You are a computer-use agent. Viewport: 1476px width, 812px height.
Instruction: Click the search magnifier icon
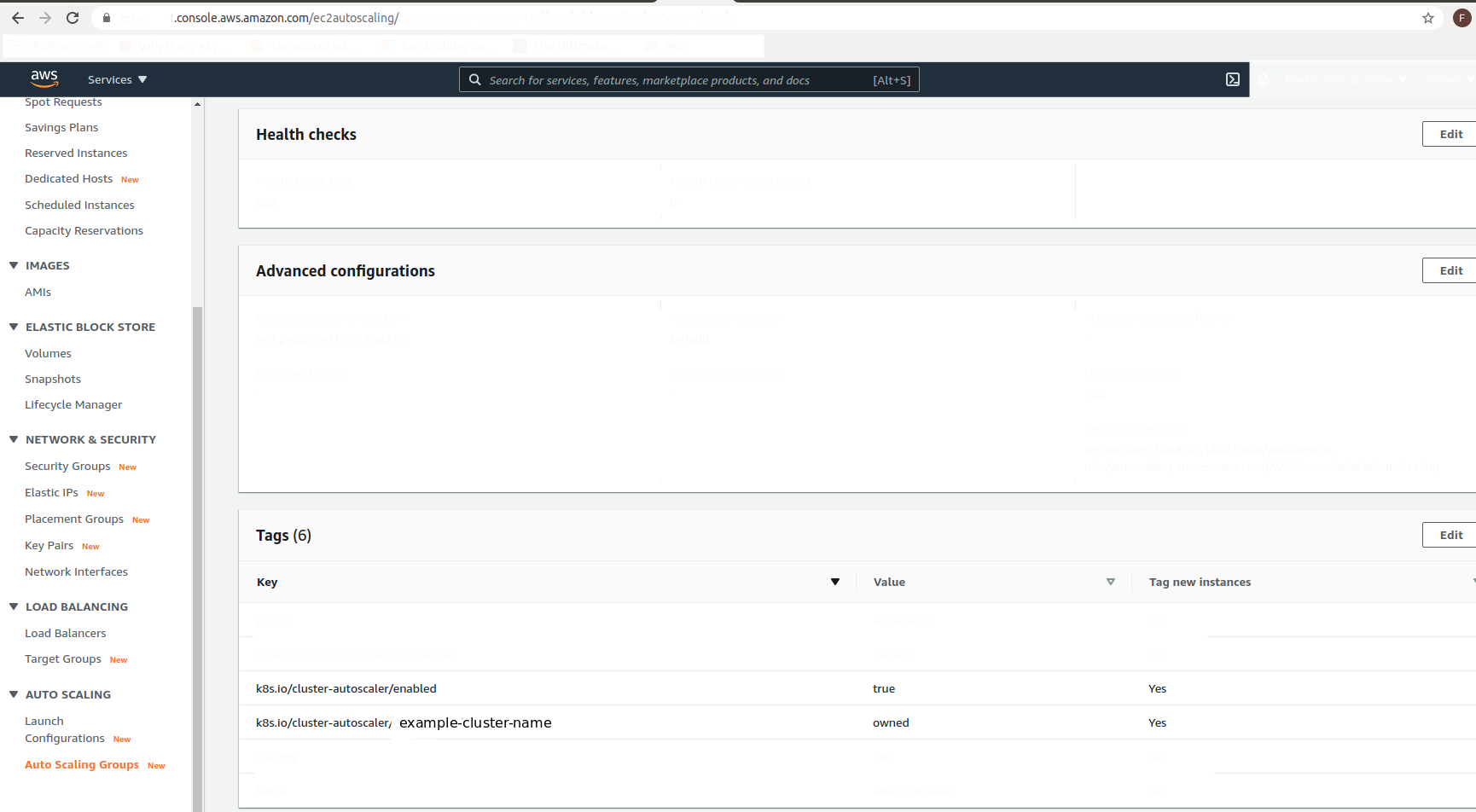(475, 79)
